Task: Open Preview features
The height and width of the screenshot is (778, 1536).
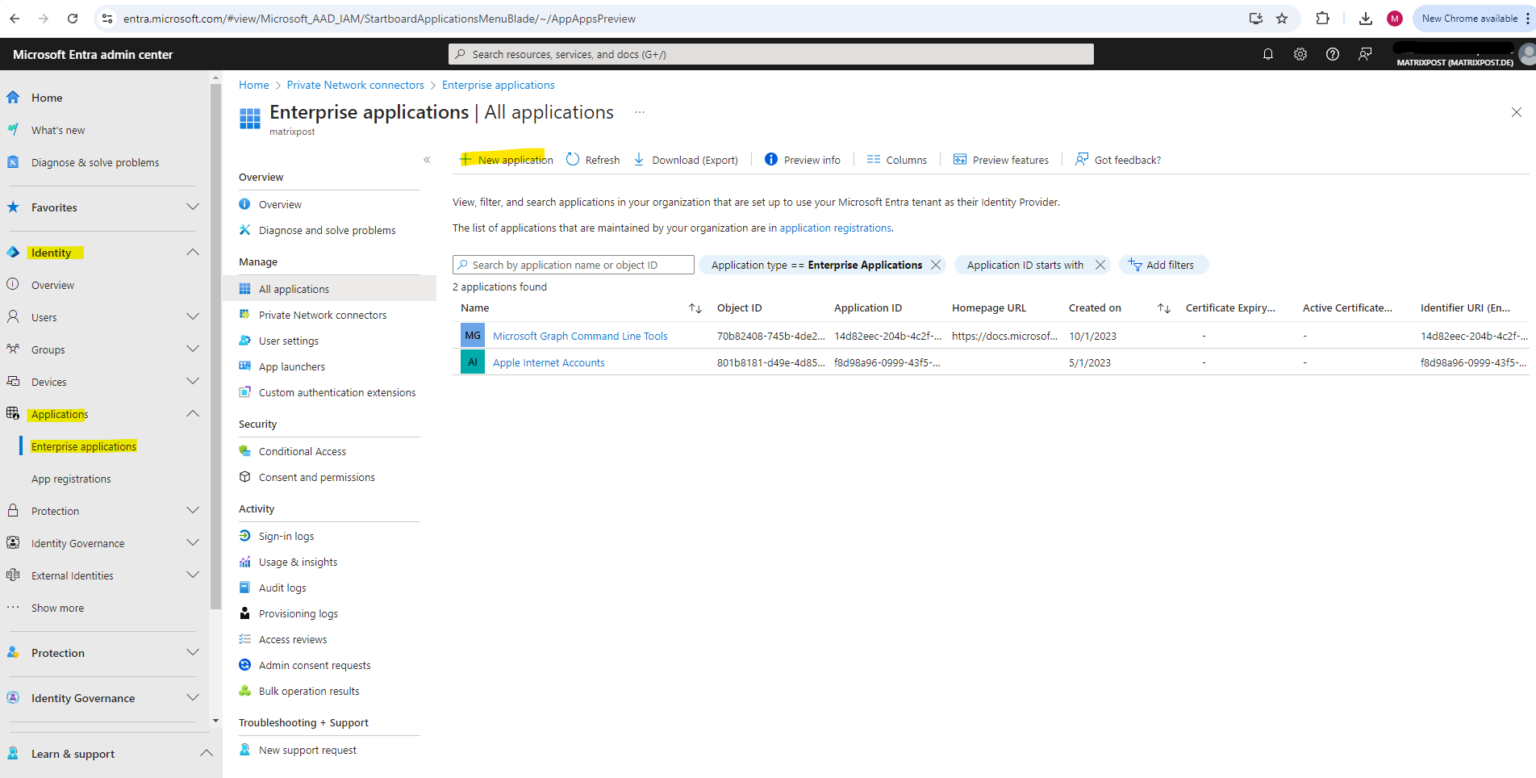Action: [x=1001, y=159]
